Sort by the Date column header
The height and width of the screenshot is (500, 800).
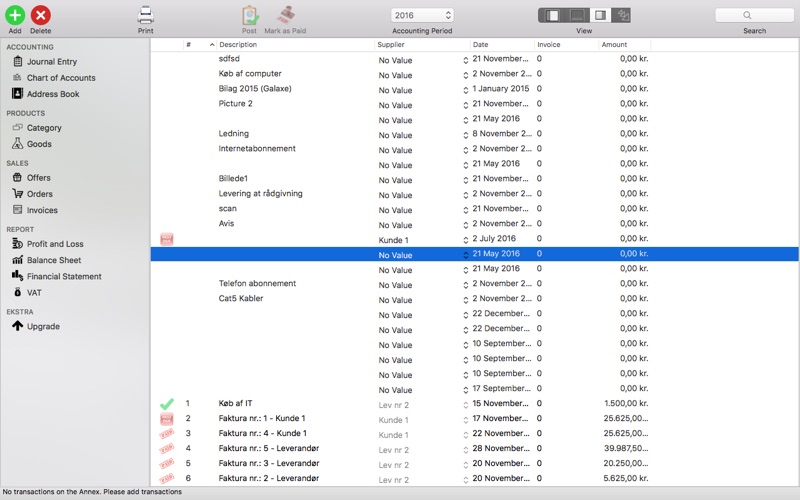tap(502, 44)
